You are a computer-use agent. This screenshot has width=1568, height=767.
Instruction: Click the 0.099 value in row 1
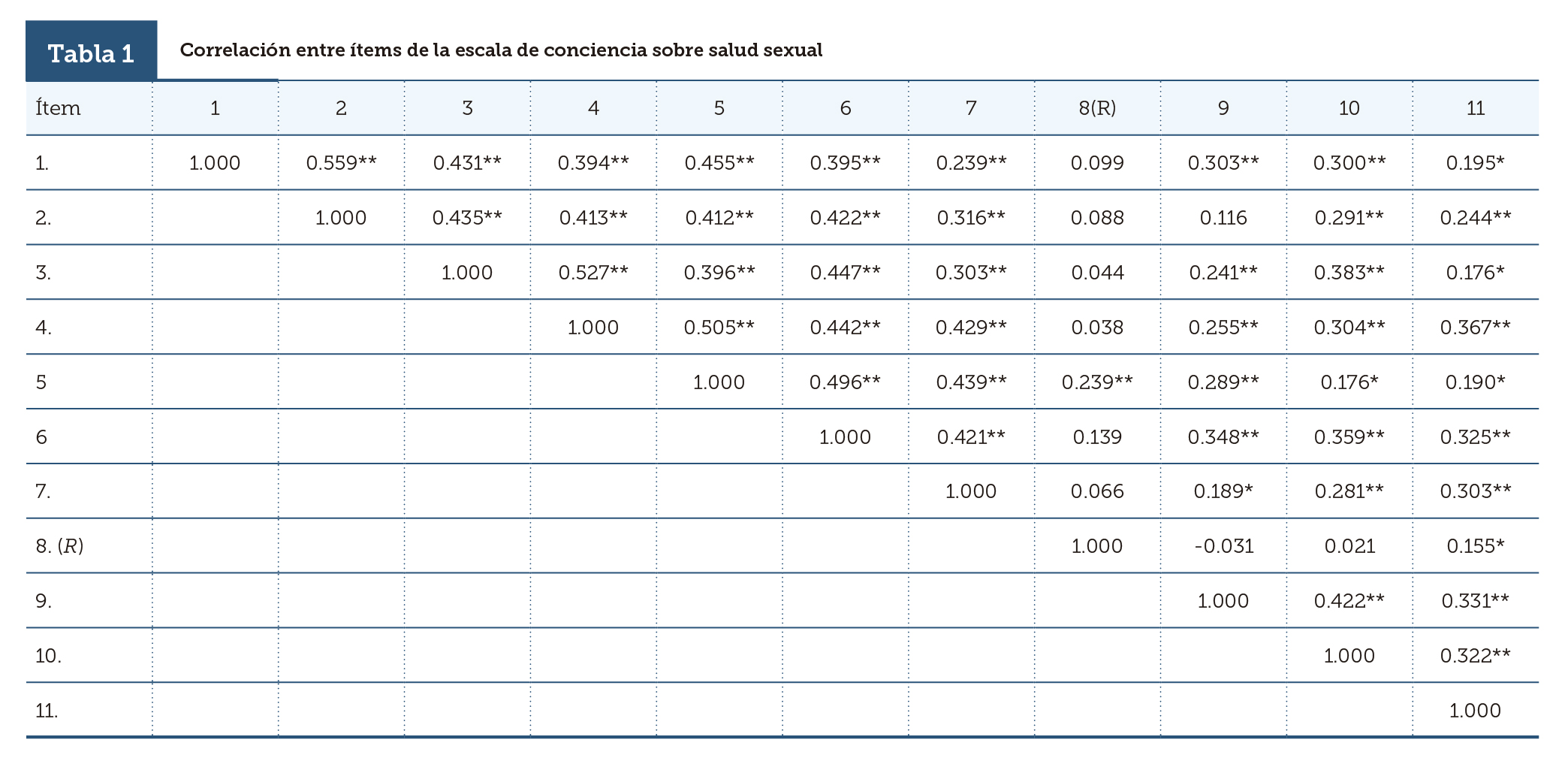tap(1097, 163)
